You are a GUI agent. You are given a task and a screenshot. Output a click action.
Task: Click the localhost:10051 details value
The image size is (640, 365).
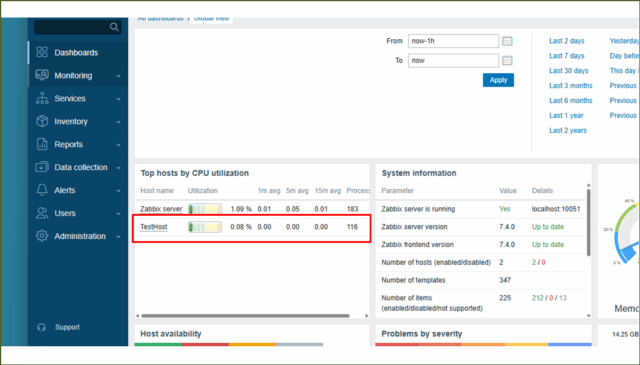click(556, 209)
